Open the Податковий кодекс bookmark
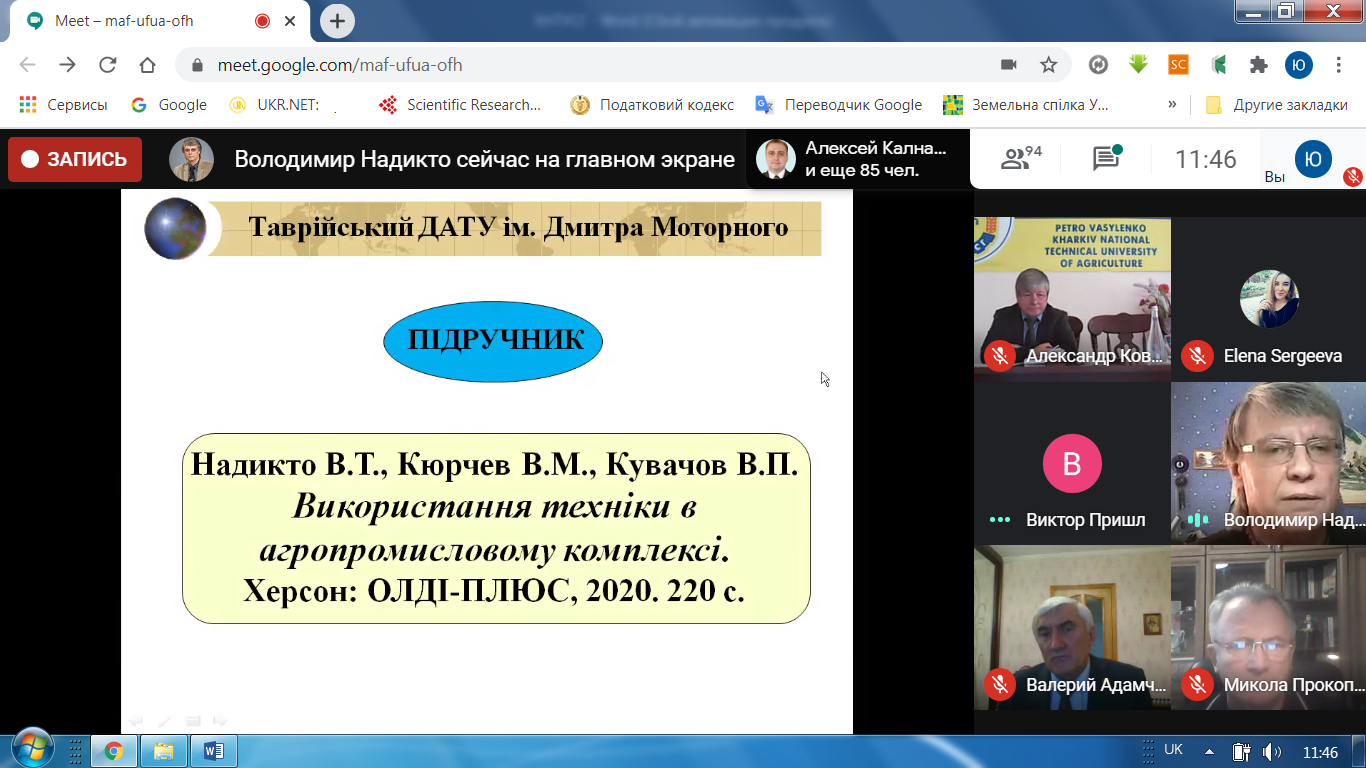The width and height of the screenshot is (1366, 768). (x=652, y=104)
